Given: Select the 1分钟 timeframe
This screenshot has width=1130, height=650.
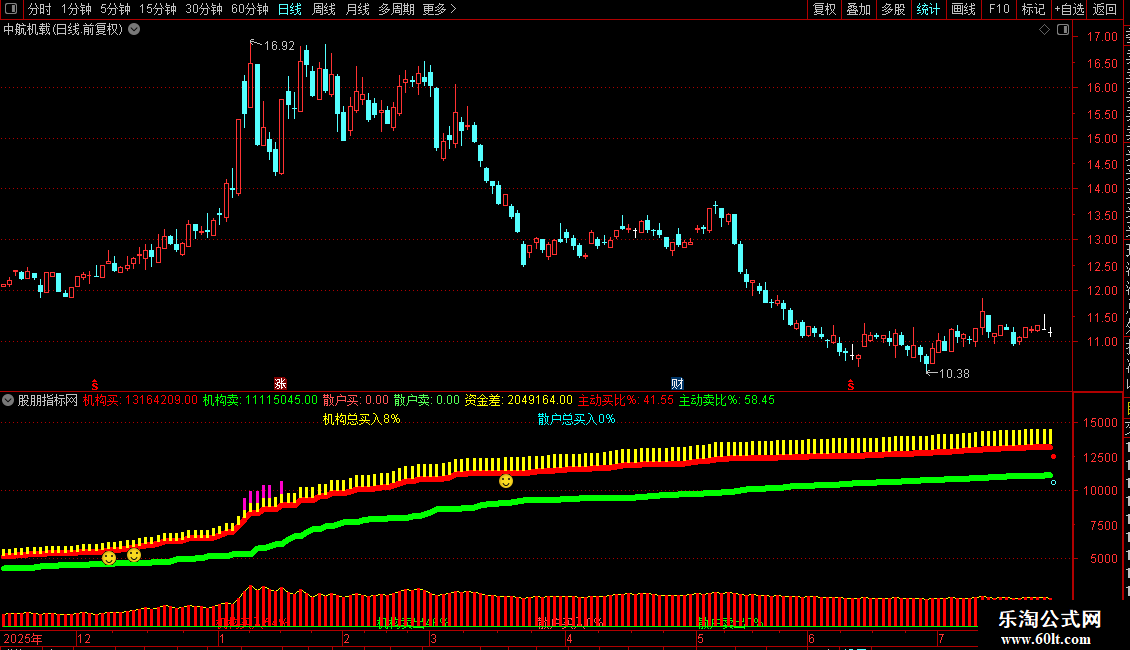Looking at the screenshot, I should 76,9.
